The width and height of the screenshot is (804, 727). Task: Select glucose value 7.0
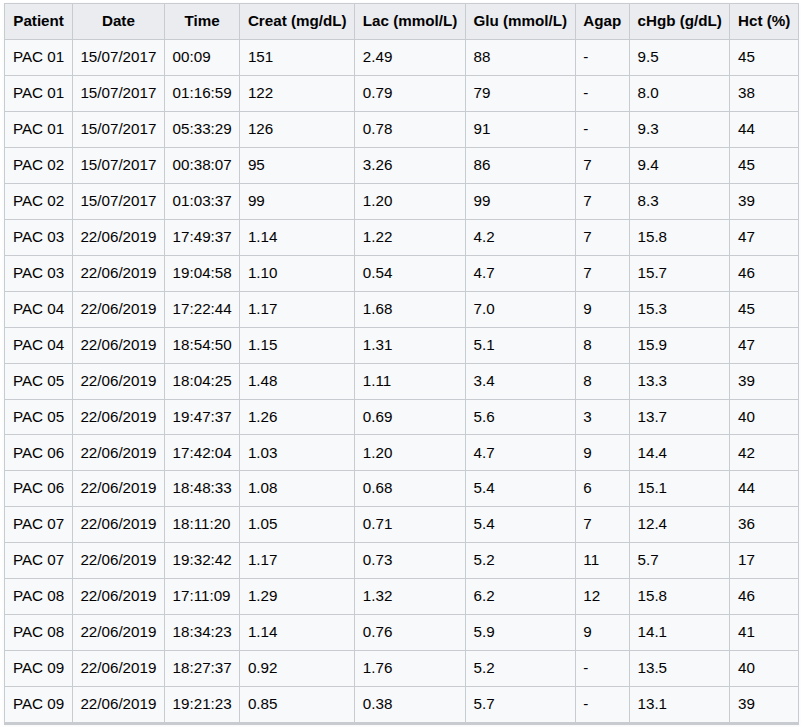[x=520, y=309]
